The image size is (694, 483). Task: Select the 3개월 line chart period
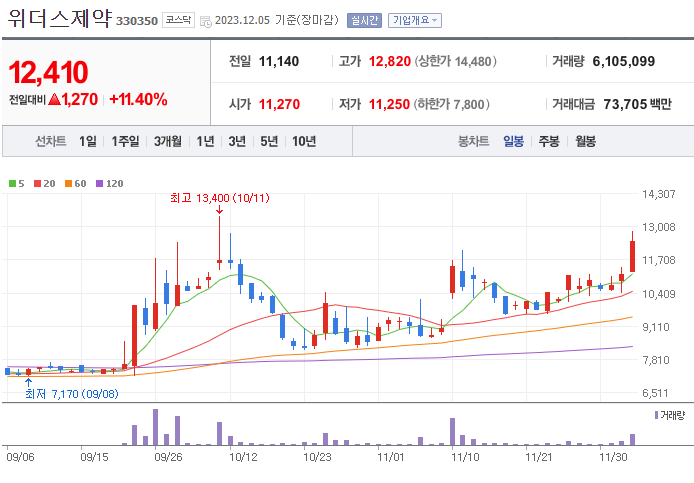tap(168, 141)
